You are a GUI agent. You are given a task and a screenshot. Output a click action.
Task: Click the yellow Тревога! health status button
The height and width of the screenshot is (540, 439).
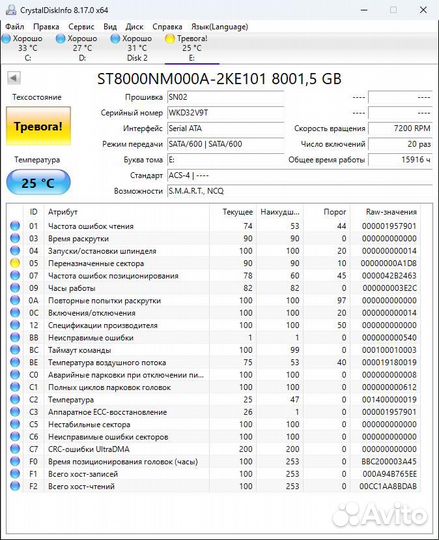pyautogui.click(x=39, y=126)
